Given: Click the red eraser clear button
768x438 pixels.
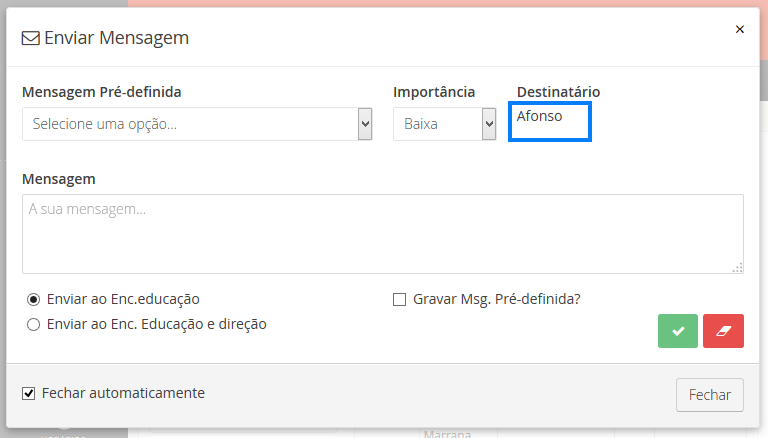Looking at the screenshot, I should 723,331.
